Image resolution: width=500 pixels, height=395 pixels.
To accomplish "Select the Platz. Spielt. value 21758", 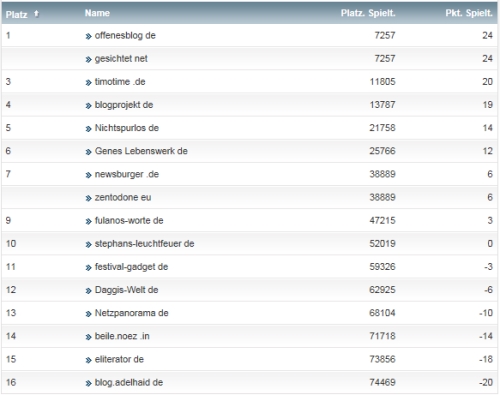I will [382, 128].
